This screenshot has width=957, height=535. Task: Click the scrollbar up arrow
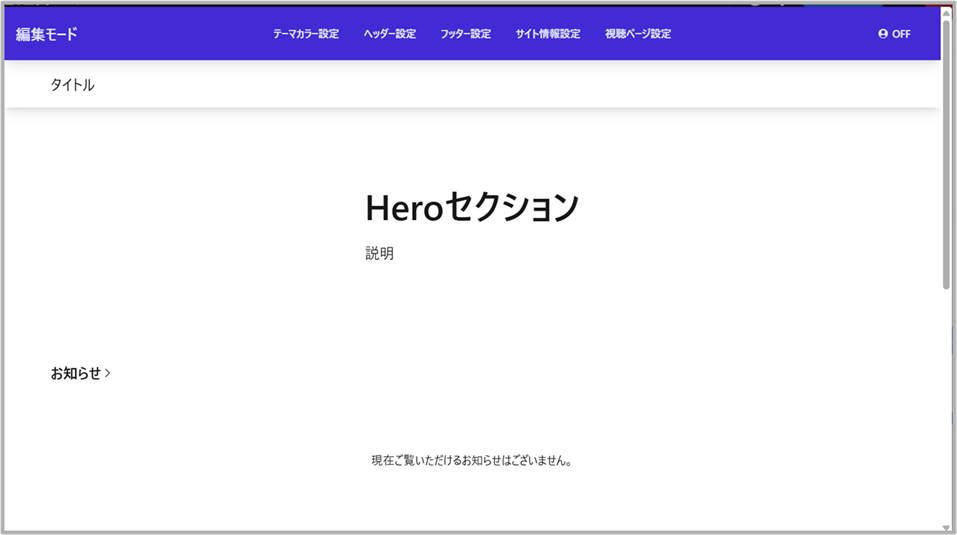[946, 13]
